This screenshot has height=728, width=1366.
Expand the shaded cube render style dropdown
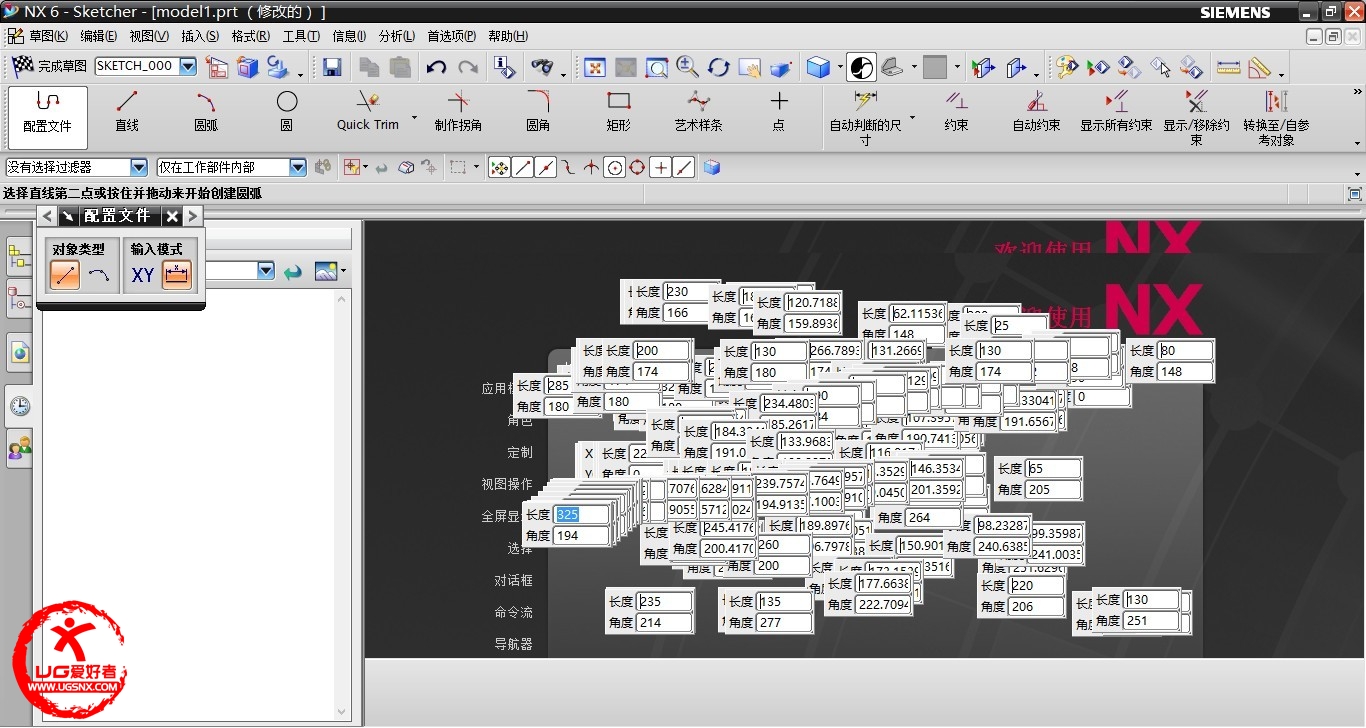(840, 68)
